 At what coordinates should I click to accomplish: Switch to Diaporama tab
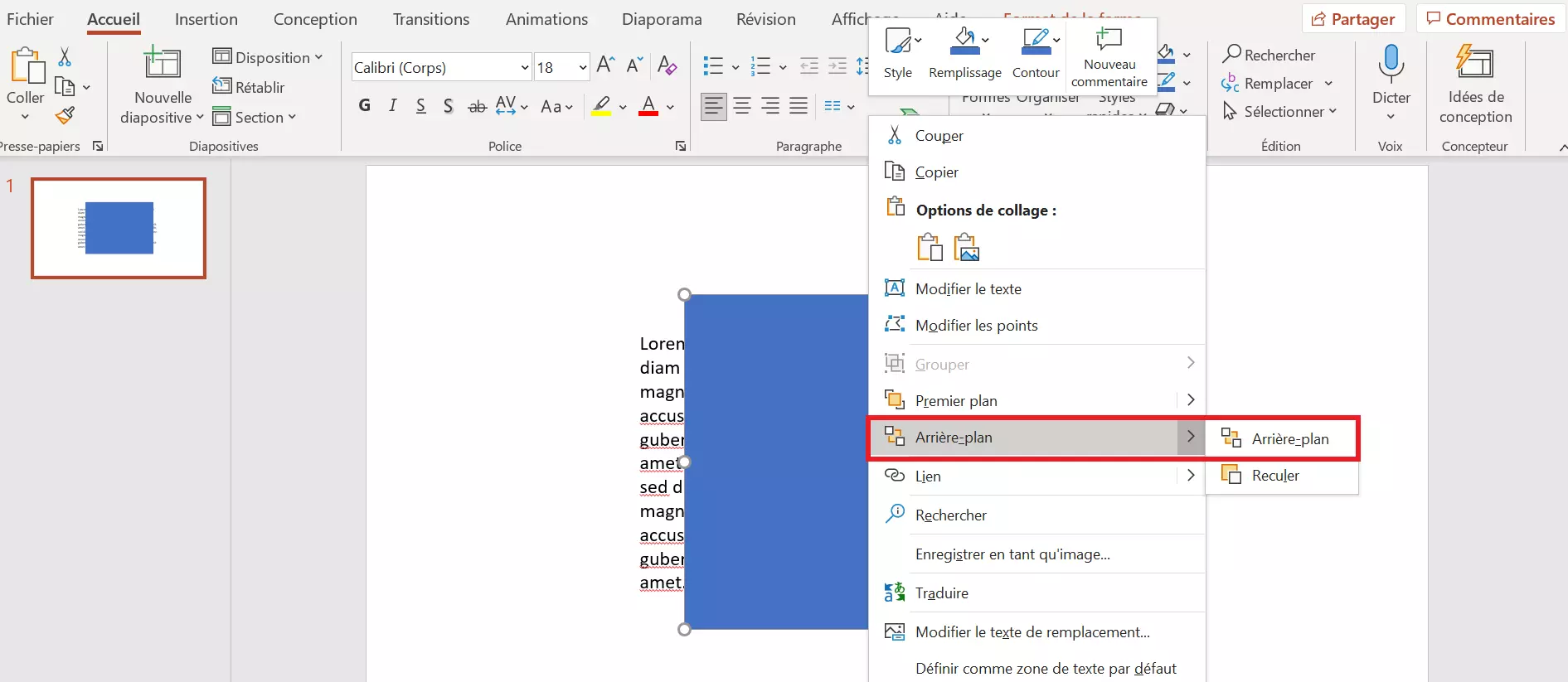[662, 19]
